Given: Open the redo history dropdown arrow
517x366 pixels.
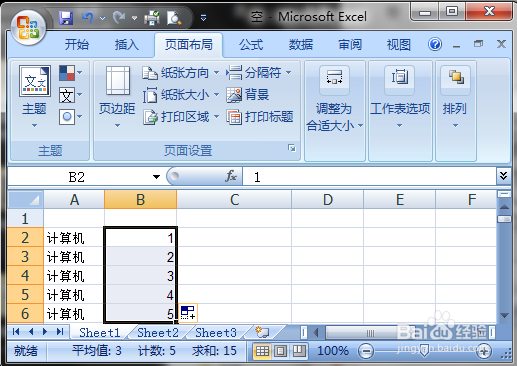Looking at the screenshot, I should click(134, 18).
